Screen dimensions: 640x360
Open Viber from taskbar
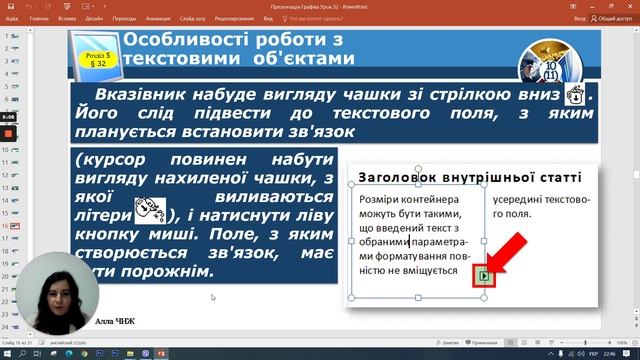pos(146,354)
